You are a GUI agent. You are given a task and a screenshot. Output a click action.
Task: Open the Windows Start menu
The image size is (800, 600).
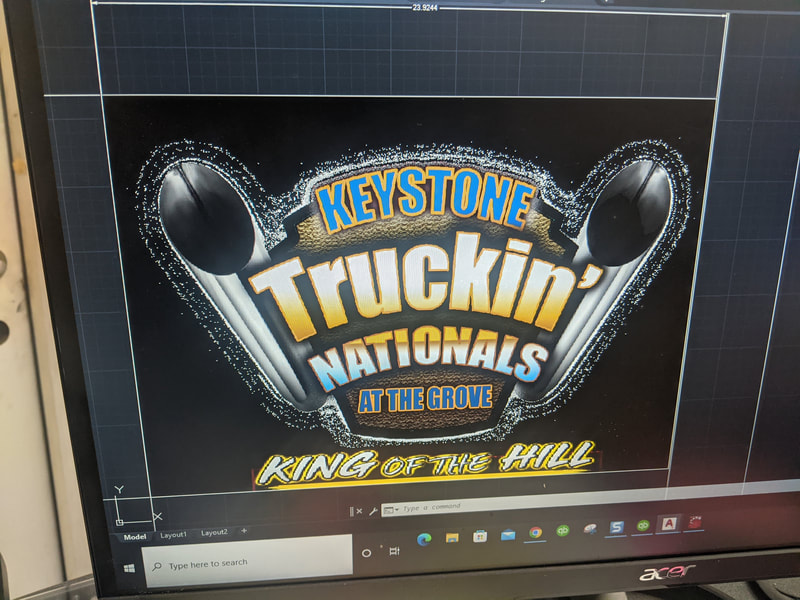[129, 568]
